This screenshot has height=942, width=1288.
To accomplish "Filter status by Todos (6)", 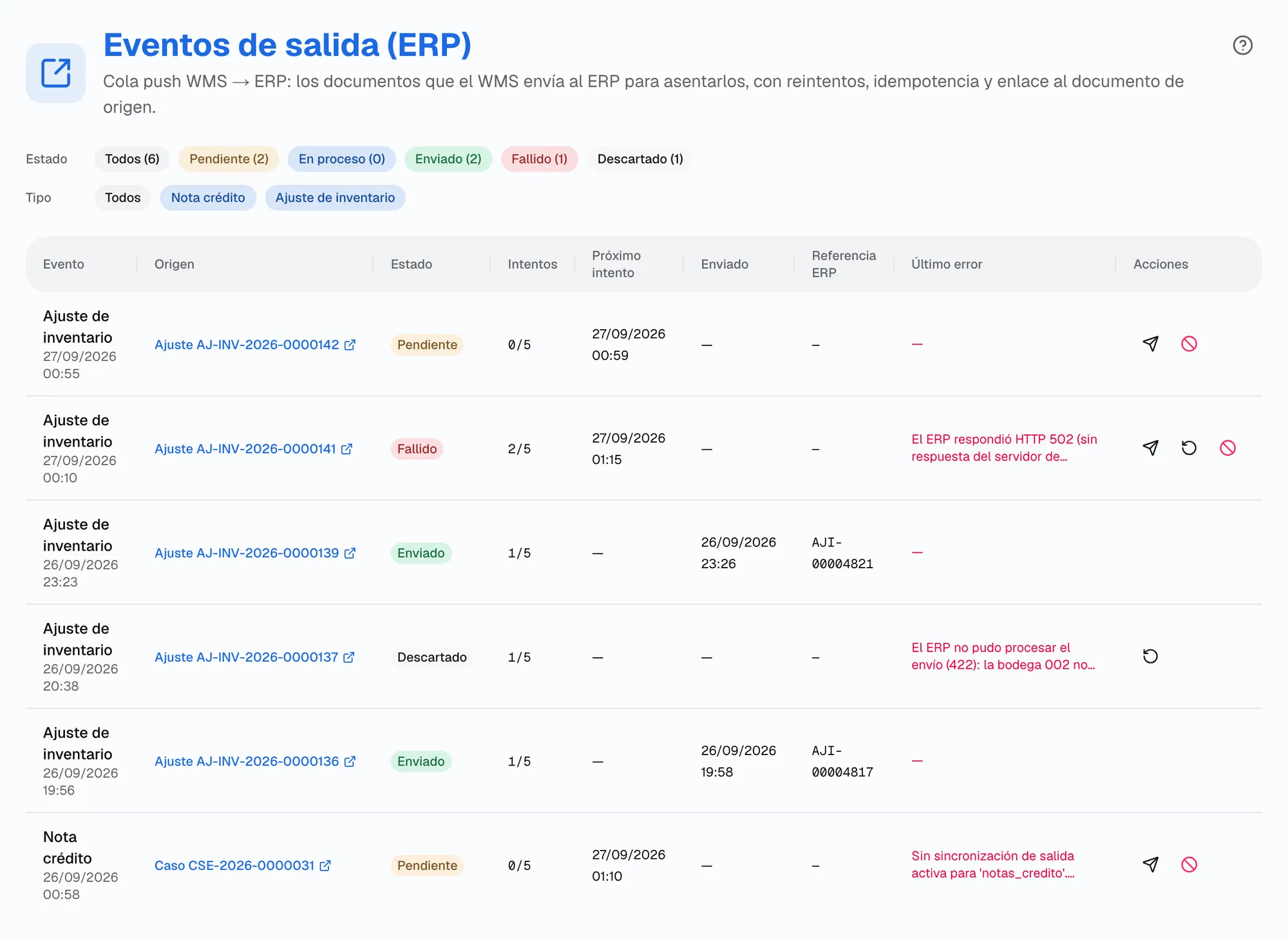I will pos(132,159).
